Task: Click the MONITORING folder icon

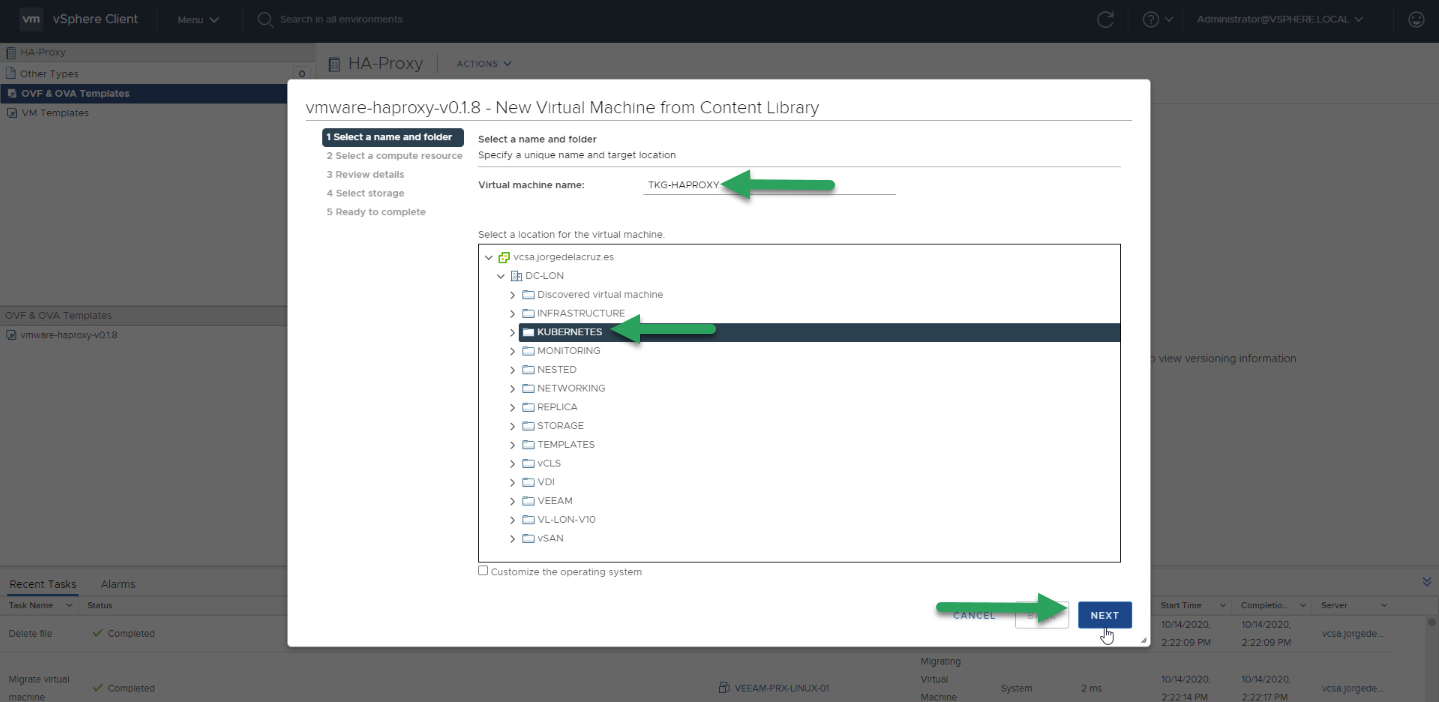Action: tap(528, 351)
